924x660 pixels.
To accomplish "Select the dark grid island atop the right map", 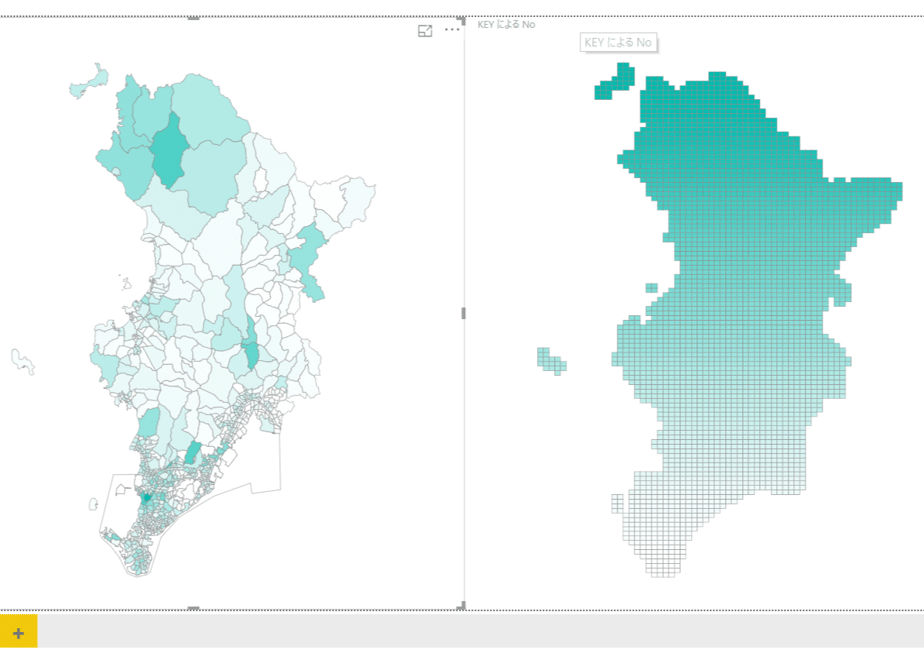I will pyautogui.click(x=615, y=82).
